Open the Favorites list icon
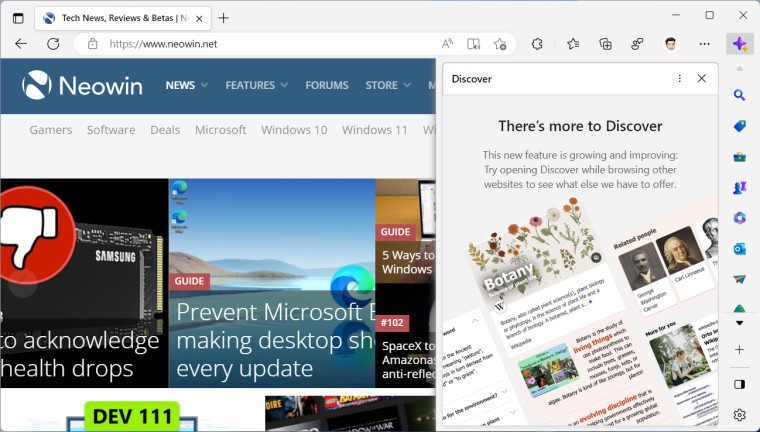 (573, 44)
